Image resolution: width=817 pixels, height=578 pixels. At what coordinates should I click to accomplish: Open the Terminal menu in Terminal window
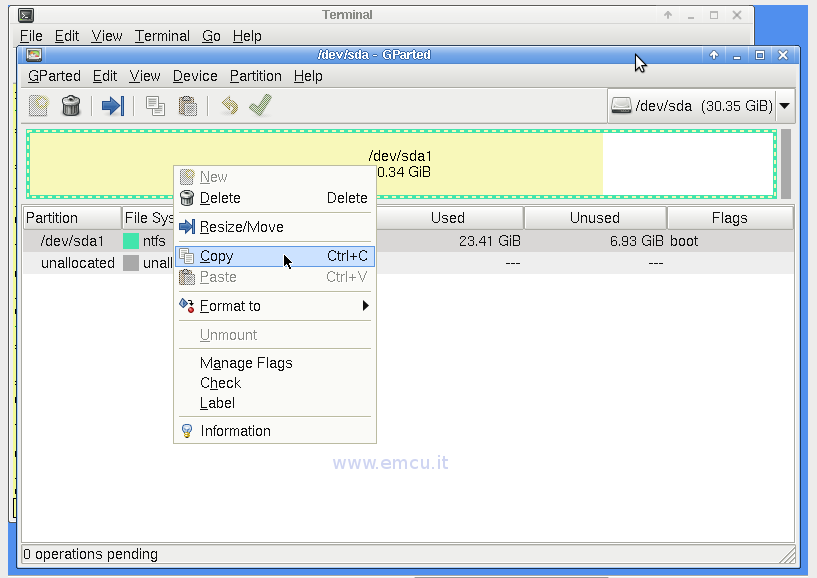click(162, 36)
